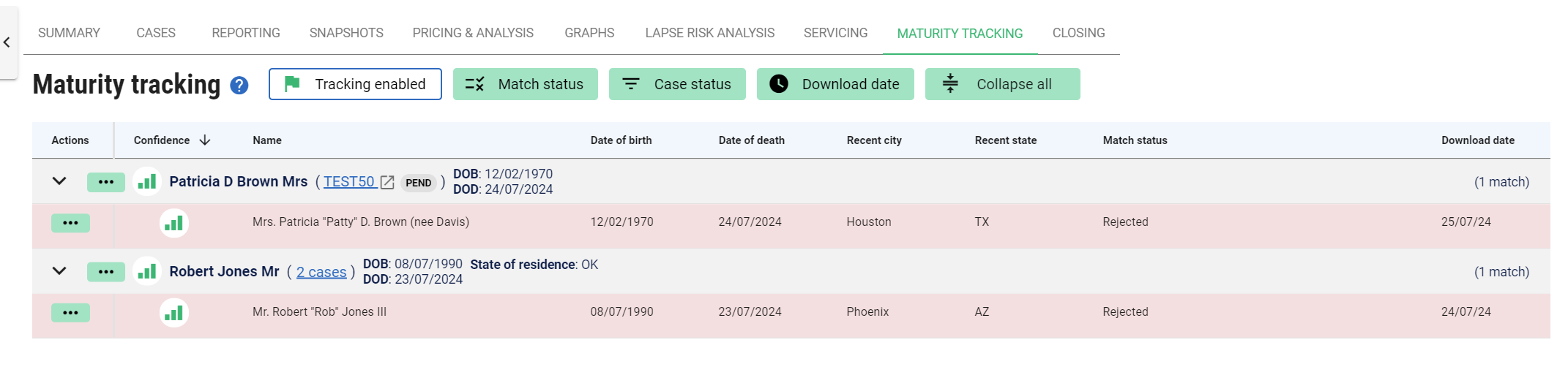The image size is (1568, 367).
Task: Switch to the Lapse Risk Analysis tab
Action: click(709, 33)
